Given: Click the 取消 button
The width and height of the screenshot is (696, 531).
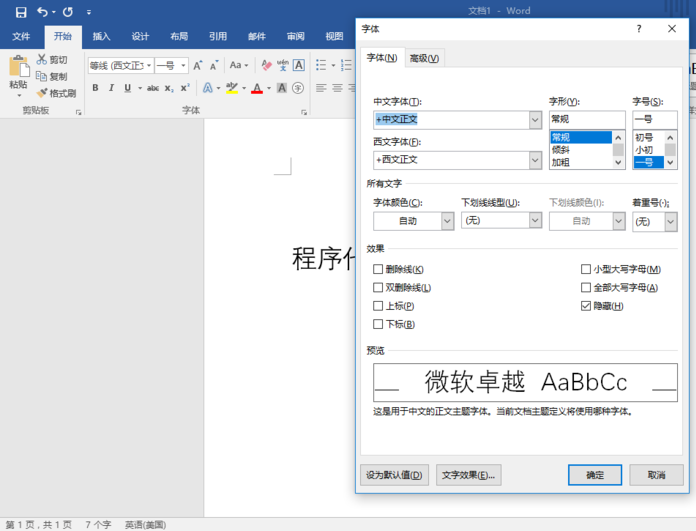Looking at the screenshot, I should click(x=656, y=475).
